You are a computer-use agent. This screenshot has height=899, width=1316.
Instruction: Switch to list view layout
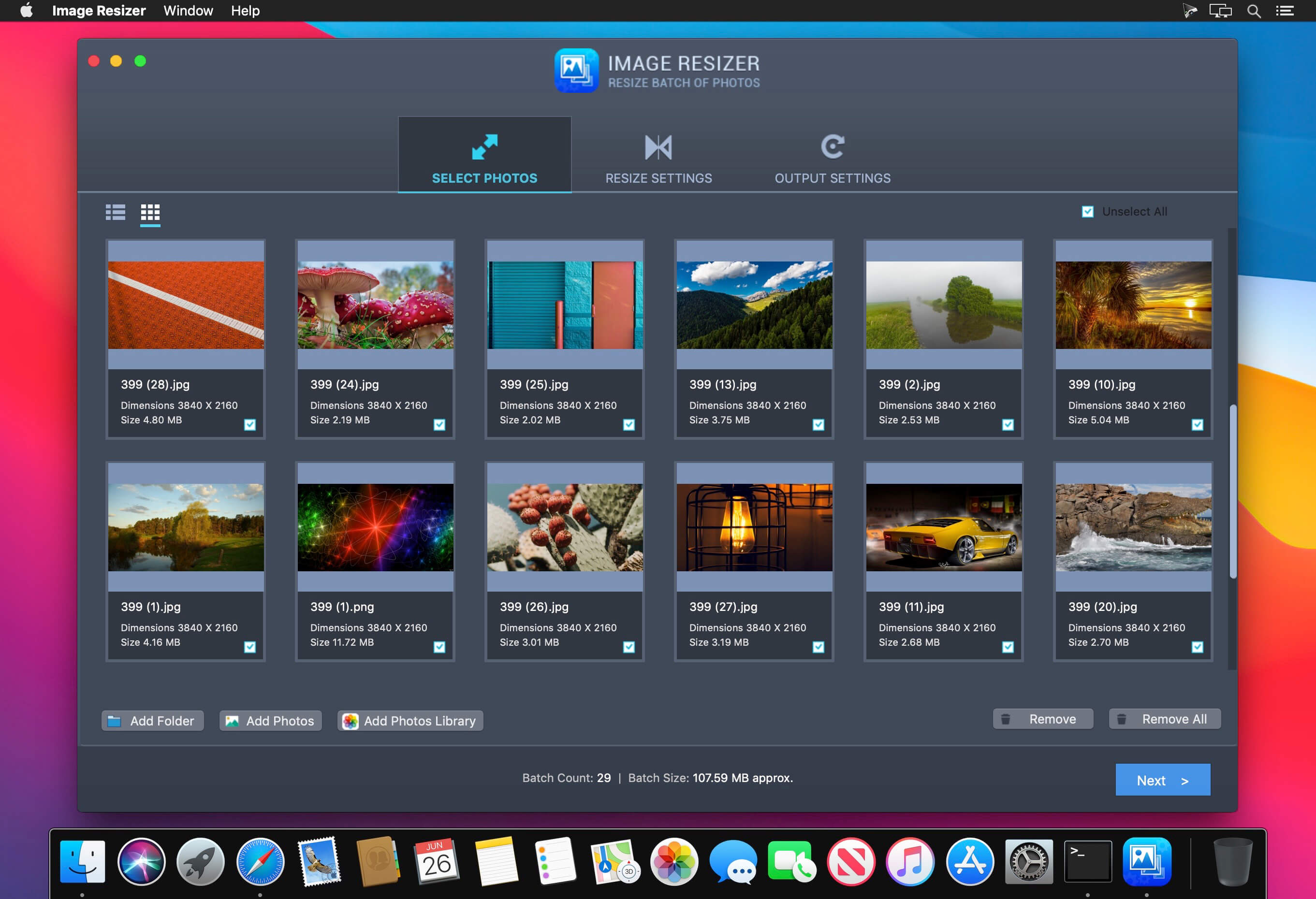point(116,212)
